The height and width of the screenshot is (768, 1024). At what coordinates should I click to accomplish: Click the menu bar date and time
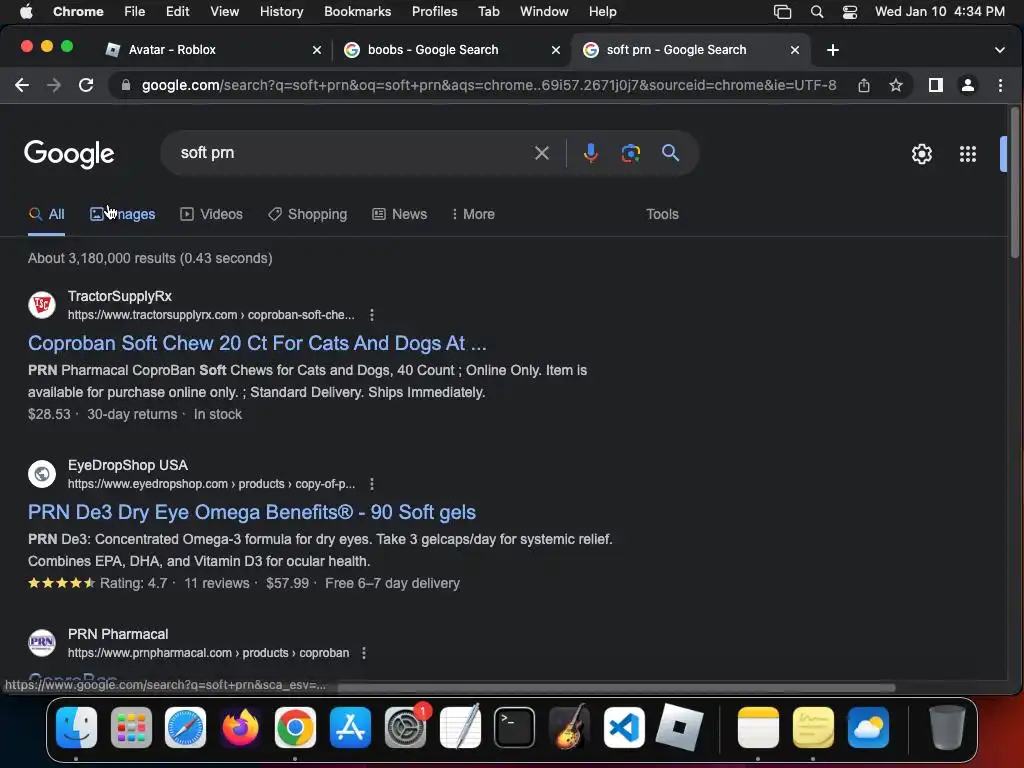click(x=939, y=12)
